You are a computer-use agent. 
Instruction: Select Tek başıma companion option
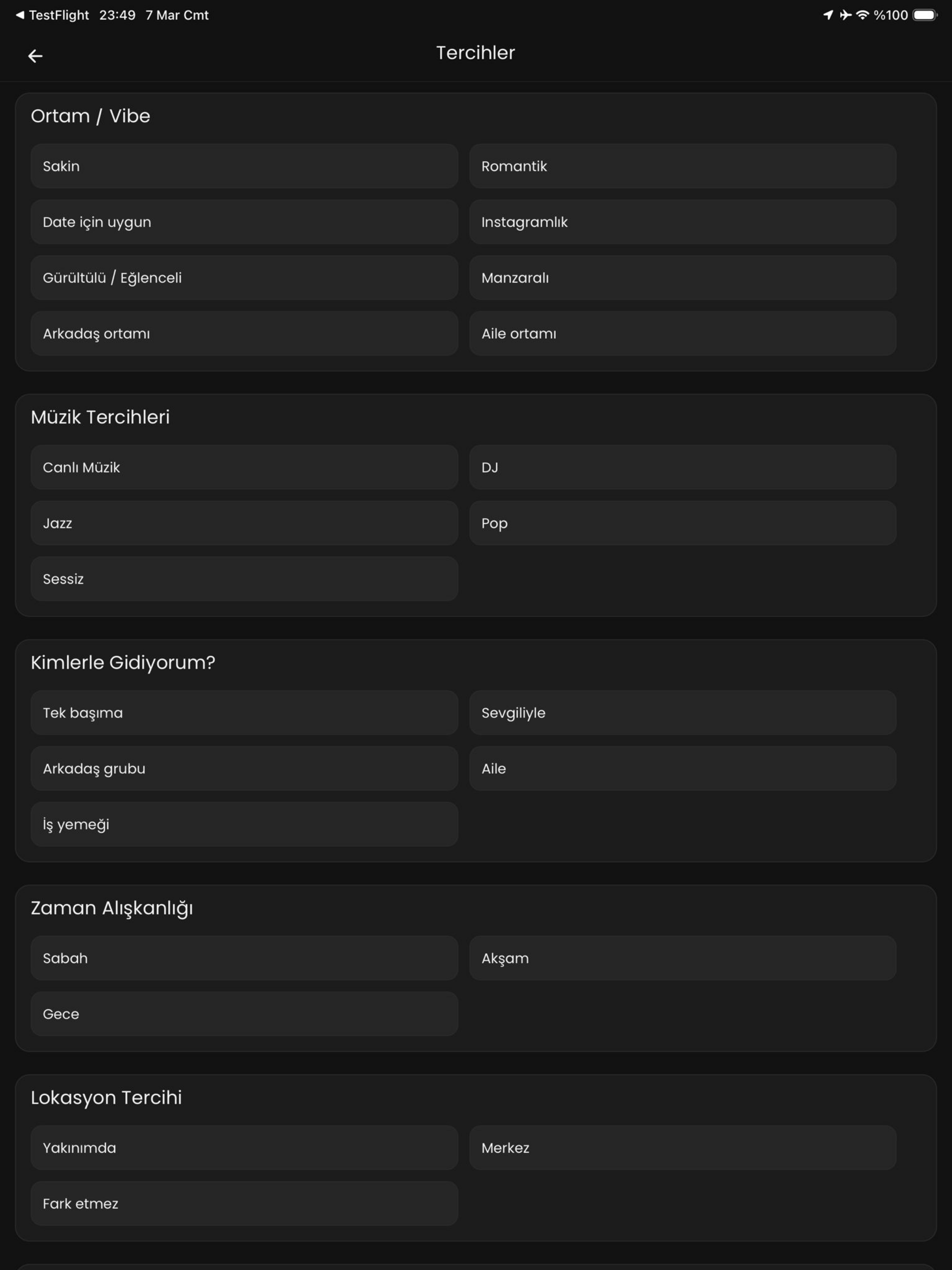pos(244,713)
